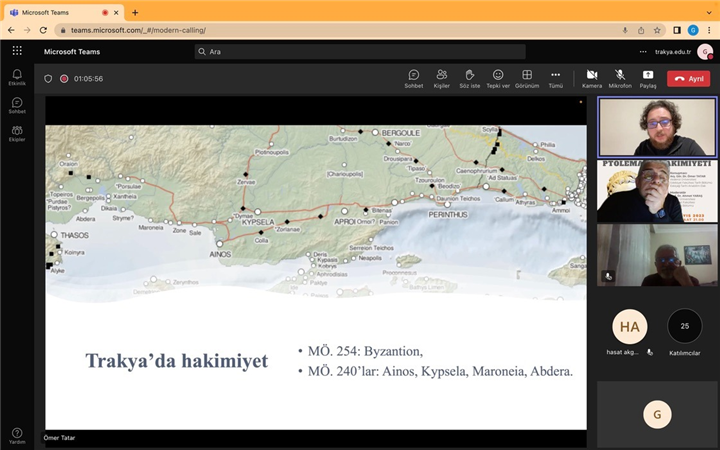Click the 01:05:56 call timer
This screenshot has width=720, height=450.
[x=88, y=79]
